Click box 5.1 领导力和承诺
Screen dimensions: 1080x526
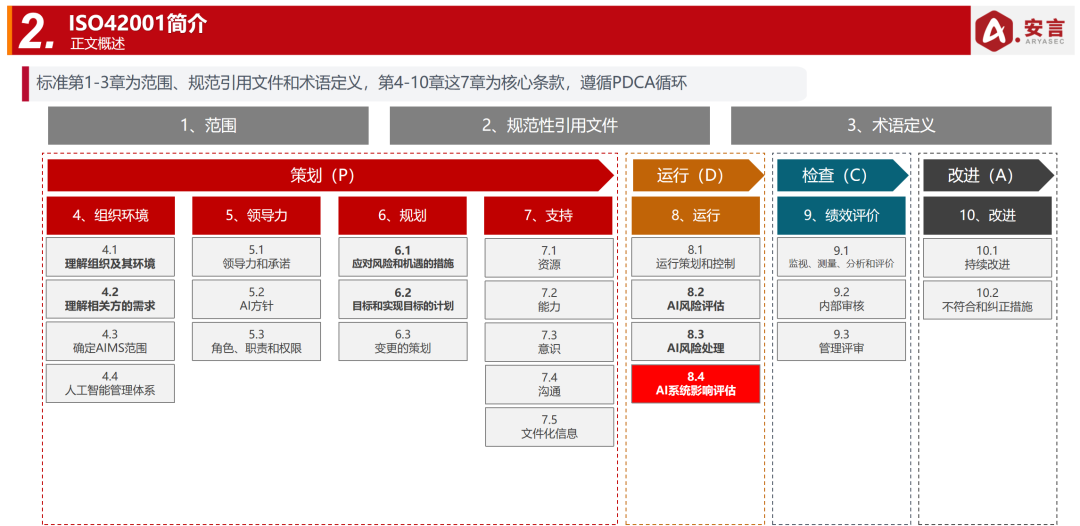[x=256, y=257]
